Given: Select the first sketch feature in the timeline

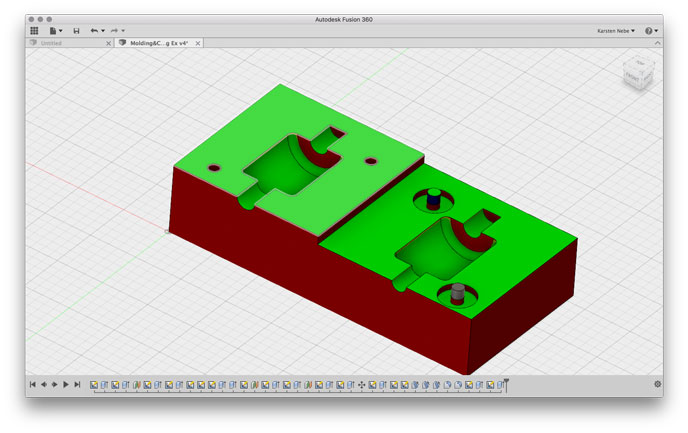Looking at the screenshot, I should coord(94,385).
